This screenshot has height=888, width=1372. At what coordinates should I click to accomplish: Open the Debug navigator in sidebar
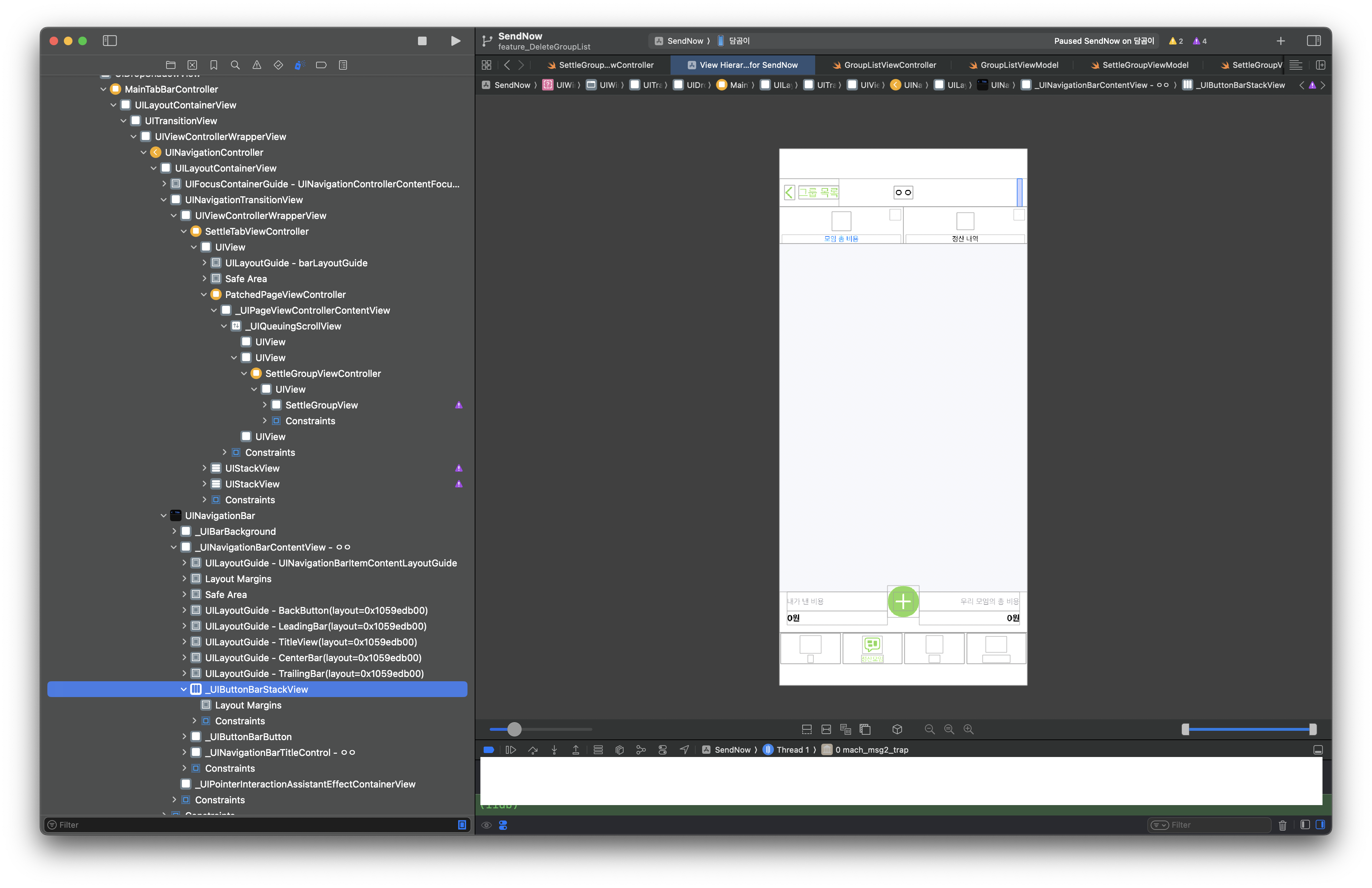299,65
